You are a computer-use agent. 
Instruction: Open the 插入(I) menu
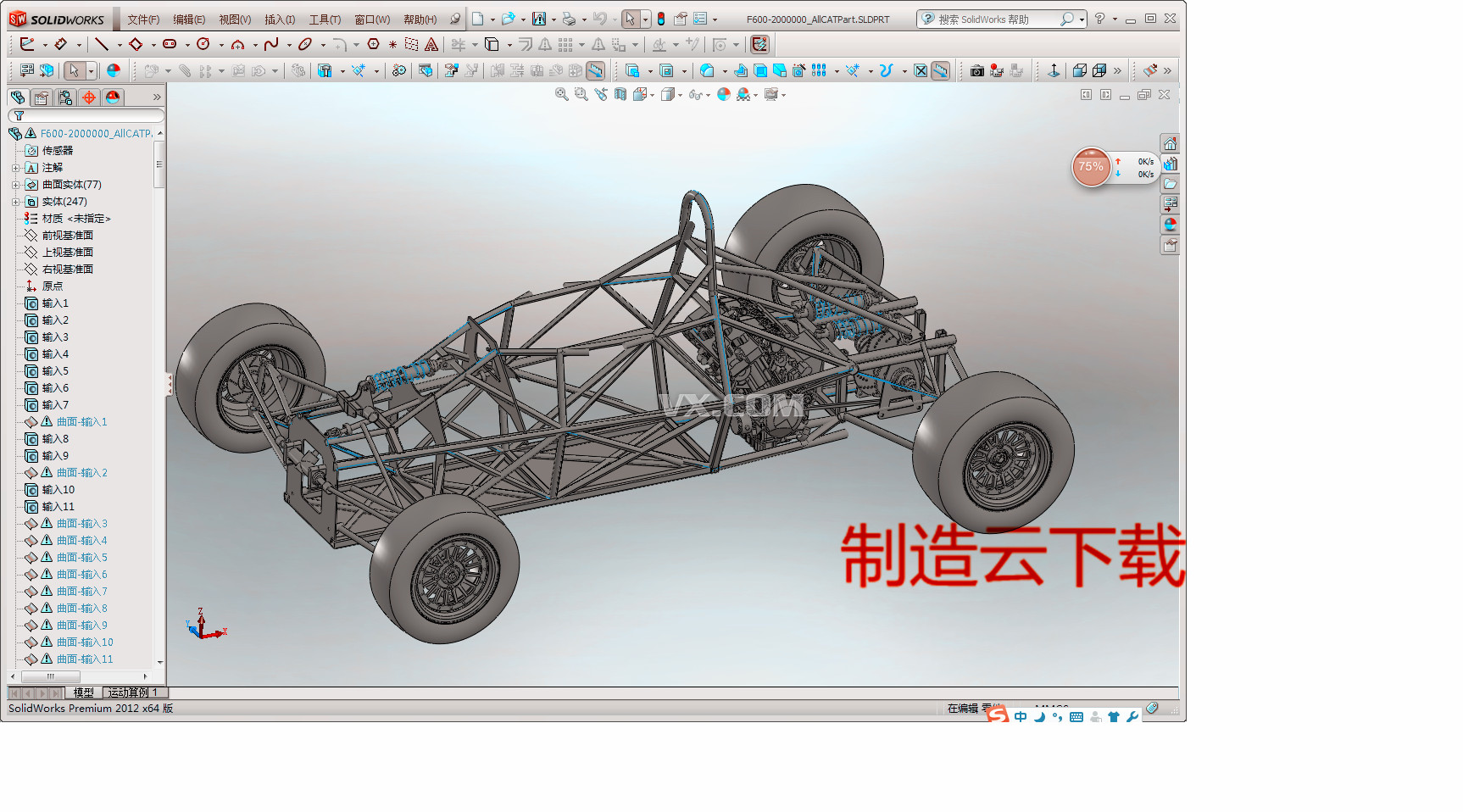[x=280, y=18]
